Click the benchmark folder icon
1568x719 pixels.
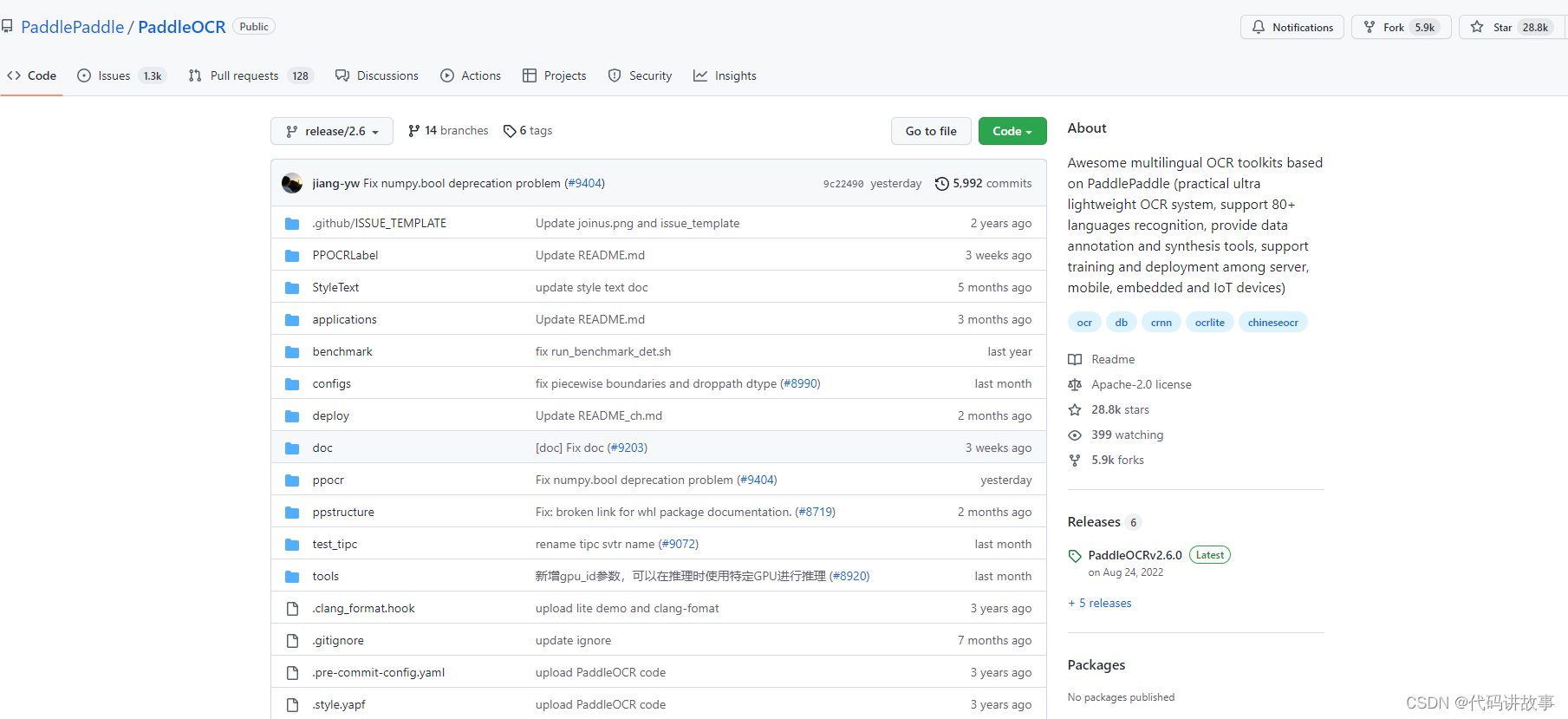point(292,352)
